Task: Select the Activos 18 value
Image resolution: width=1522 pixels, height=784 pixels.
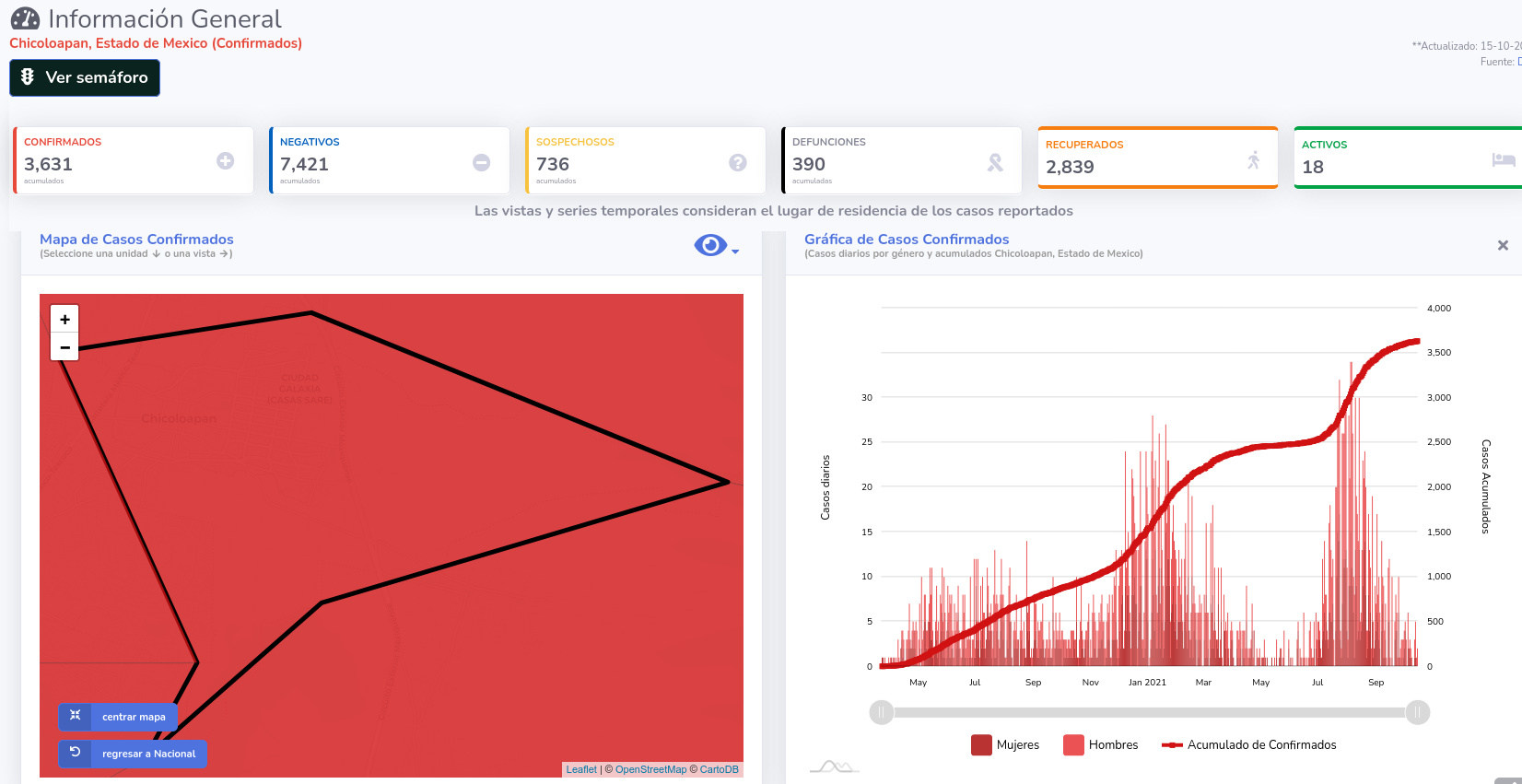Action: pos(1313,167)
